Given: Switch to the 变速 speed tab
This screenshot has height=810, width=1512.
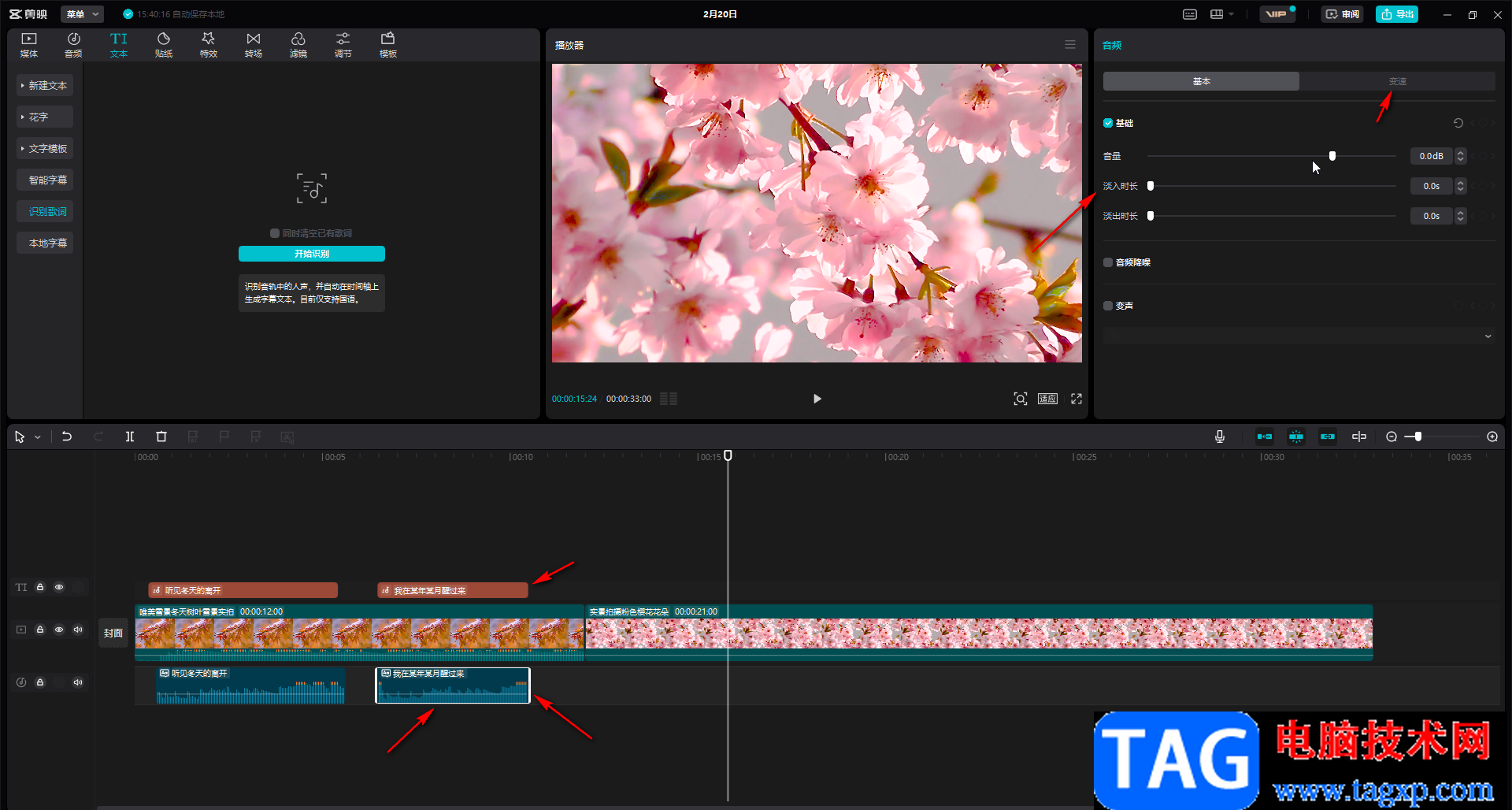Looking at the screenshot, I should (1398, 81).
